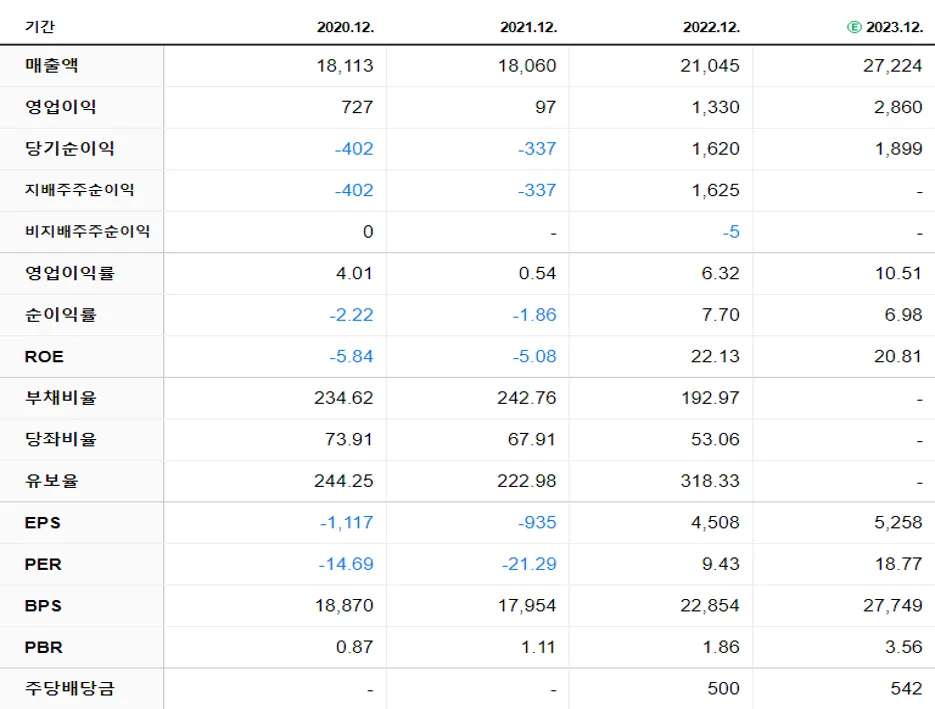The image size is (935, 709).
Task: Click the PBR row label
Action: tap(44, 648)
